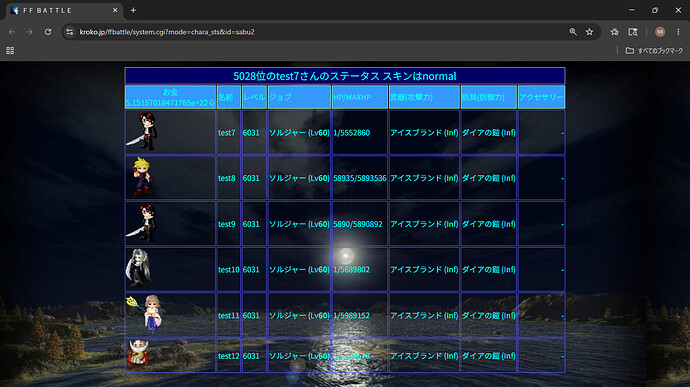Open a new browser tab
This screenshot has height=387, width=690.
point(133,10)
